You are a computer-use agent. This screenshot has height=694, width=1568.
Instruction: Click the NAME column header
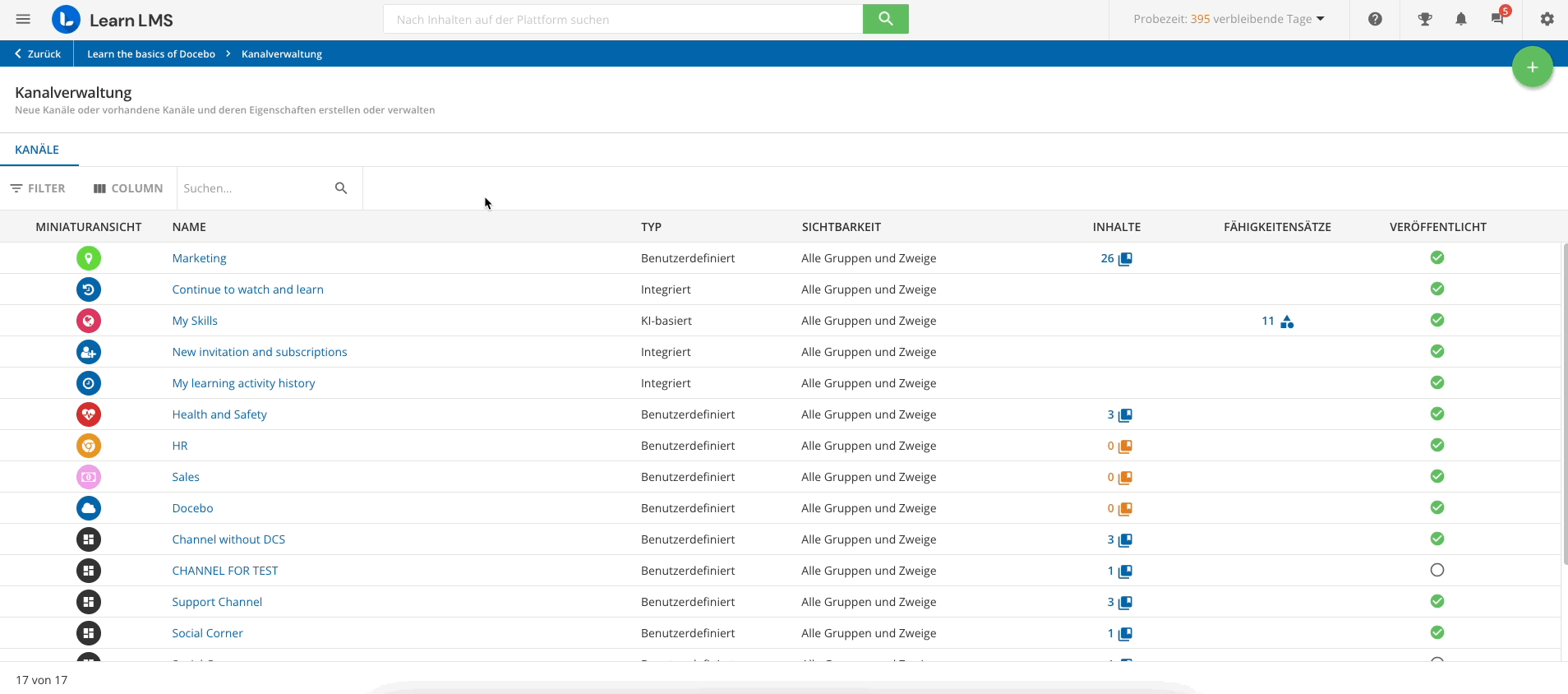point(189,227)
